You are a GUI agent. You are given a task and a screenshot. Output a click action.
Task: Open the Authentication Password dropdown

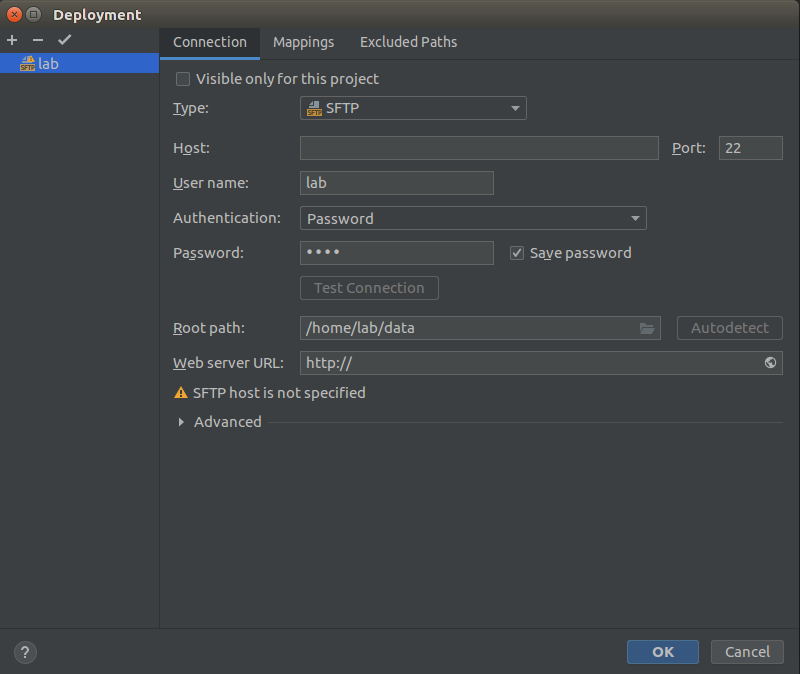(473, 218)
